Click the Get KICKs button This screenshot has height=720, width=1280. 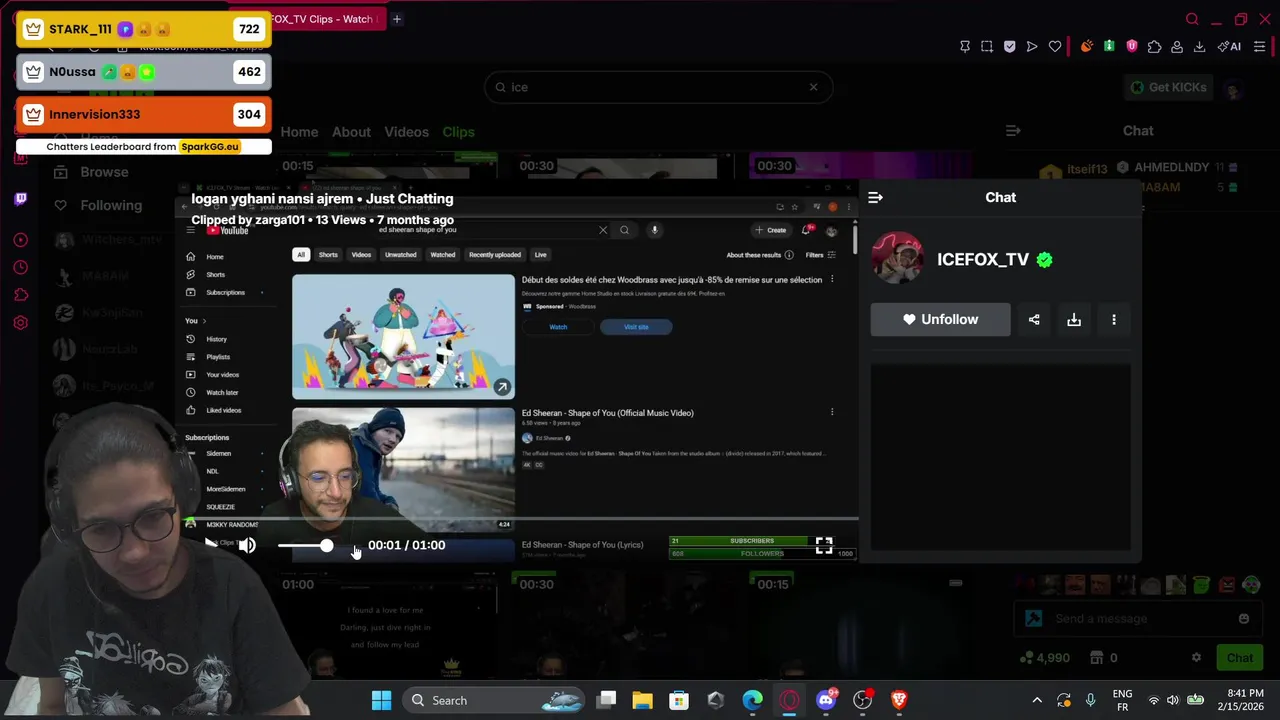pos(1168,87)
